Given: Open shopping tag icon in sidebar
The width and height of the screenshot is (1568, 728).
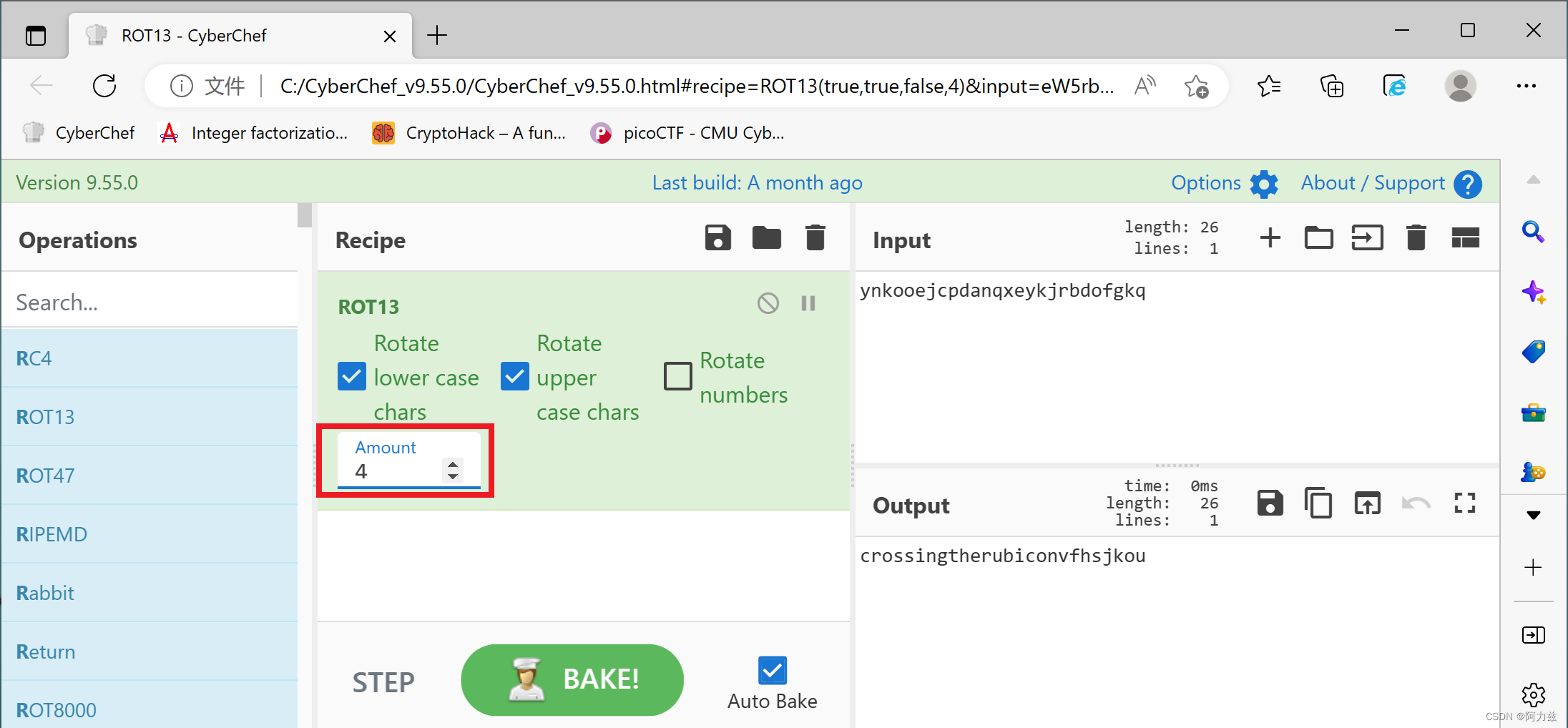Looking at the screenshot, I should [x=1533, y=352].
